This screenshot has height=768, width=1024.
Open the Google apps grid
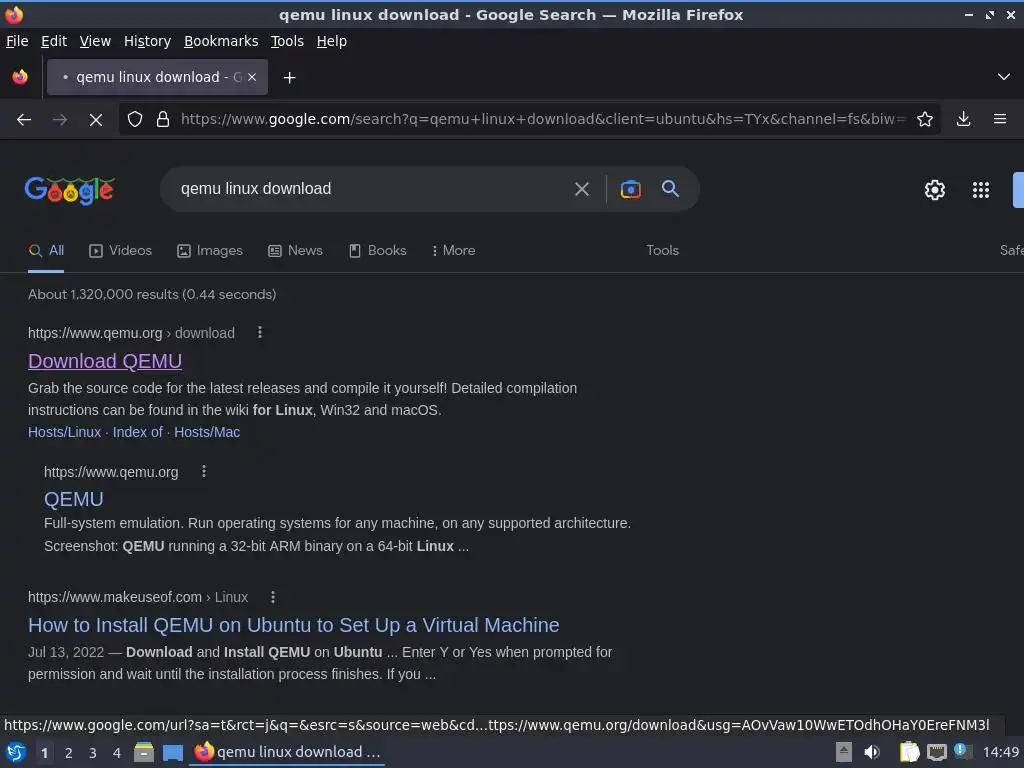(981, 190)
